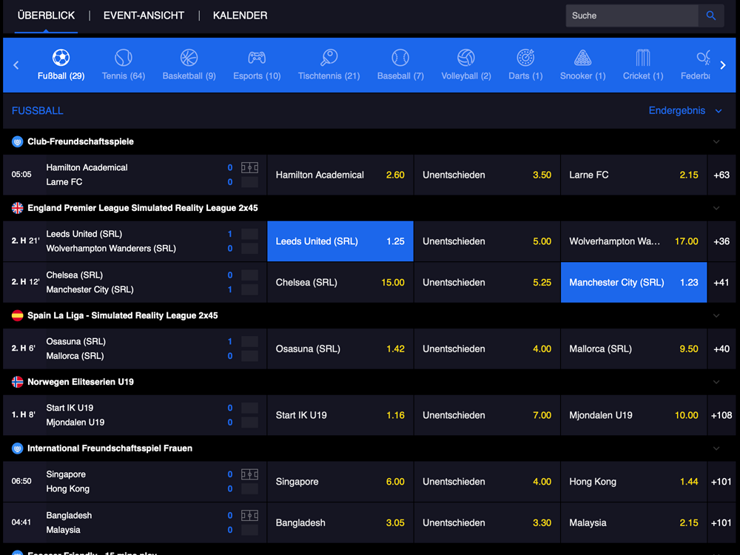Select Tischtennis (21) paddle icon

(x=329, y=58)
